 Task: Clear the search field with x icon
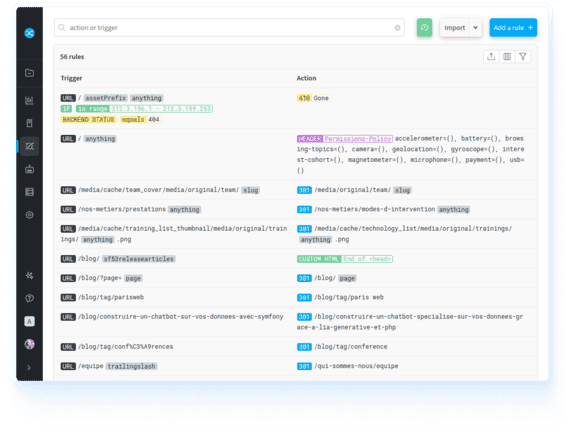(x=397, y=28)
